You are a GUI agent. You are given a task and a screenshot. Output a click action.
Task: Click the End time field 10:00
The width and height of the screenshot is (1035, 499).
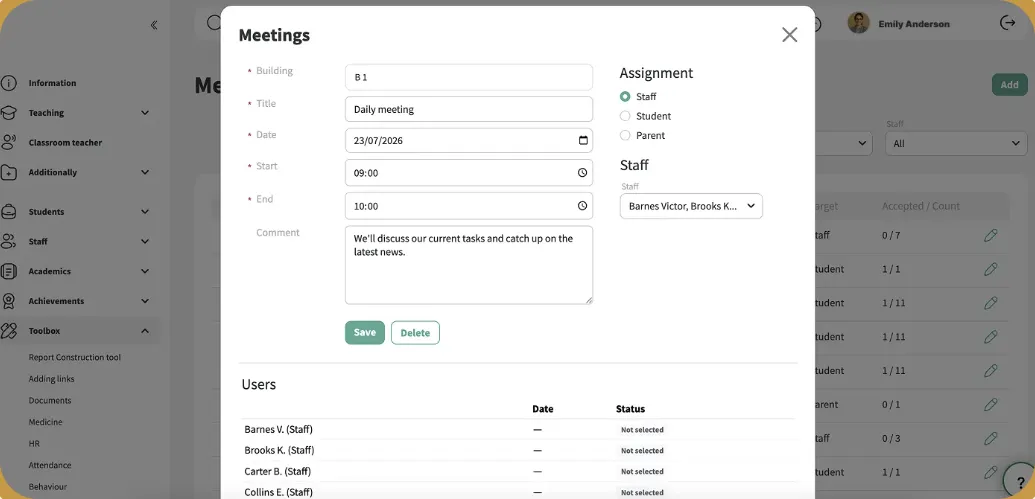pos(469,205)
